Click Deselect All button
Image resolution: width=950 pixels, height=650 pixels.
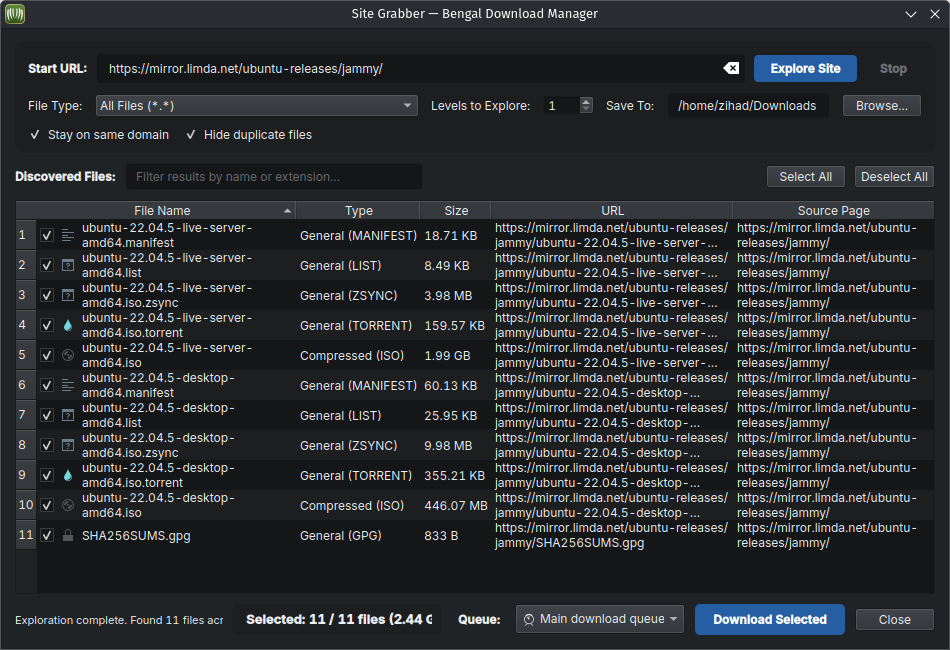click(894, 176)
